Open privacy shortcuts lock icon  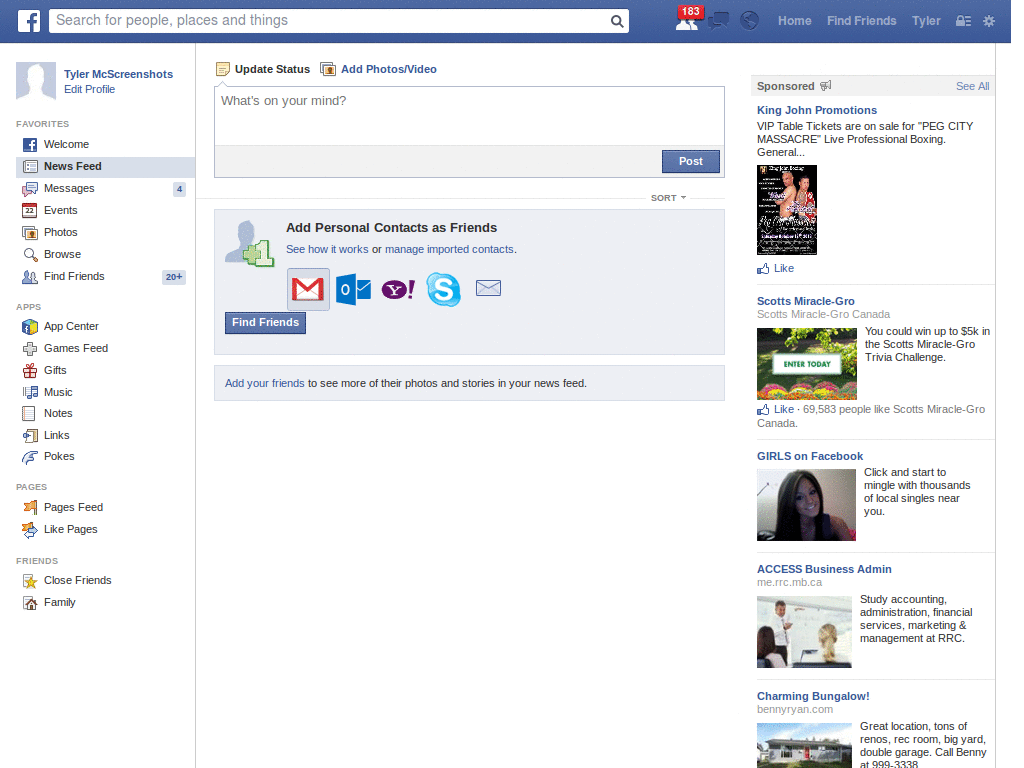click(963, 21)
